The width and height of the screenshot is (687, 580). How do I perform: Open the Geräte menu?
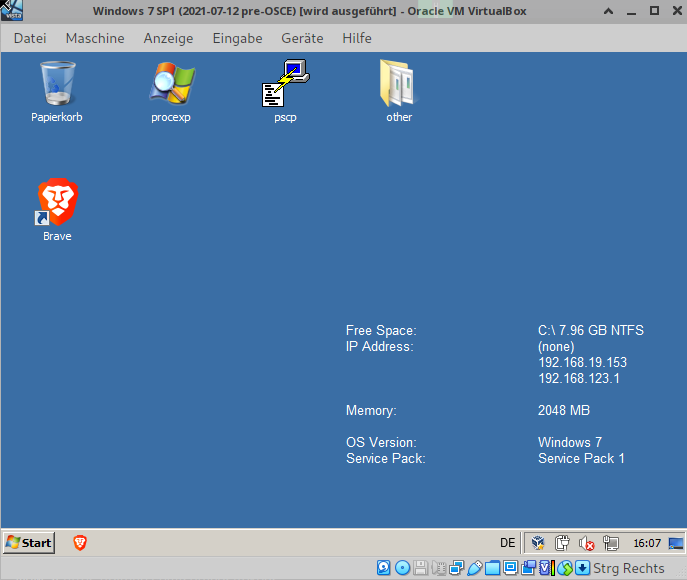tap(302, 38)
